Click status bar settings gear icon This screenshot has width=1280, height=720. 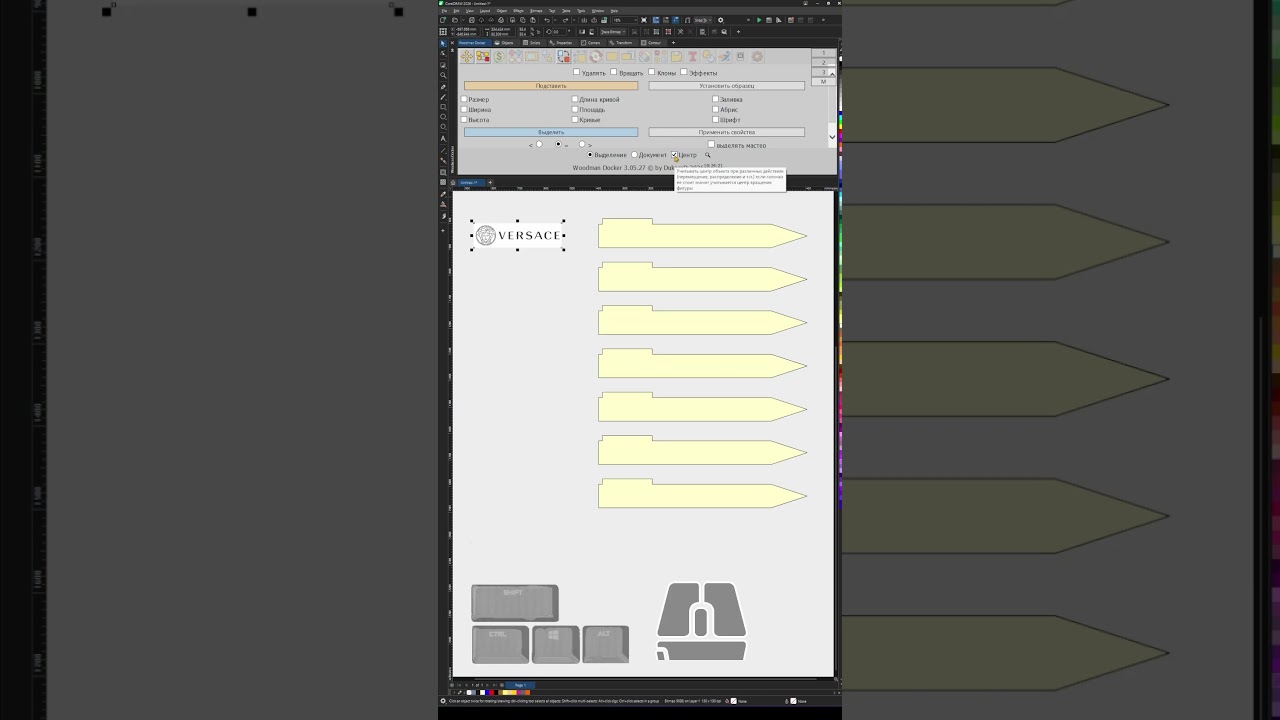pyautogui.click(x=443, y=701)
